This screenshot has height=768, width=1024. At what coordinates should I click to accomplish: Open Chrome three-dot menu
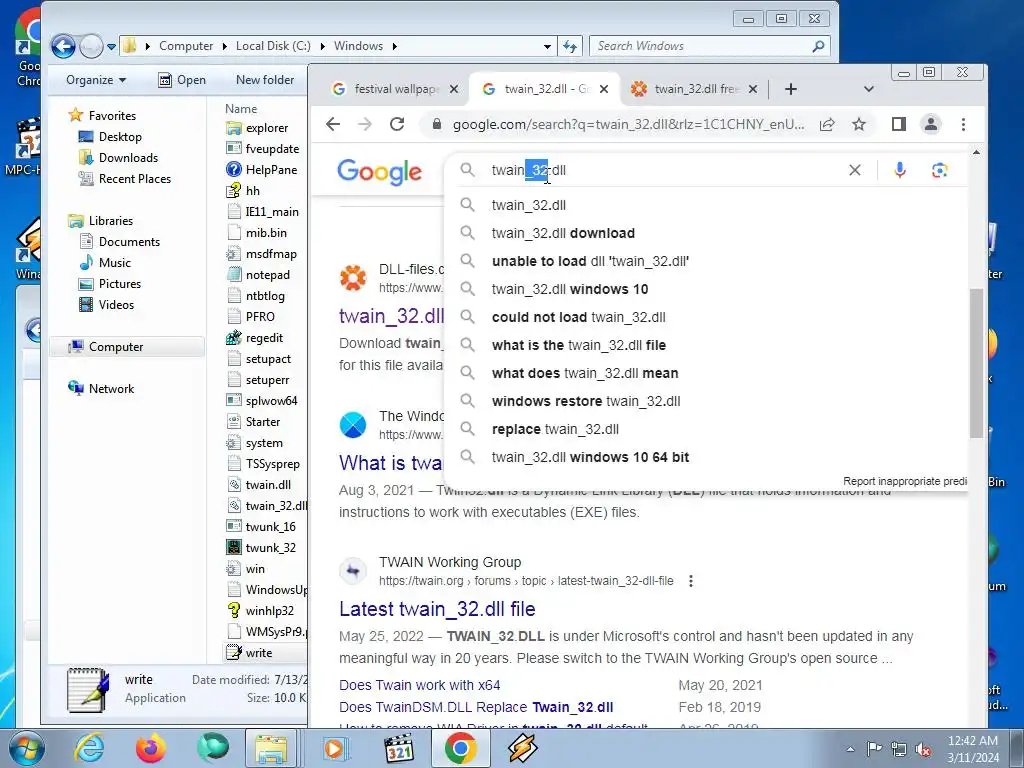pos(963,124)
